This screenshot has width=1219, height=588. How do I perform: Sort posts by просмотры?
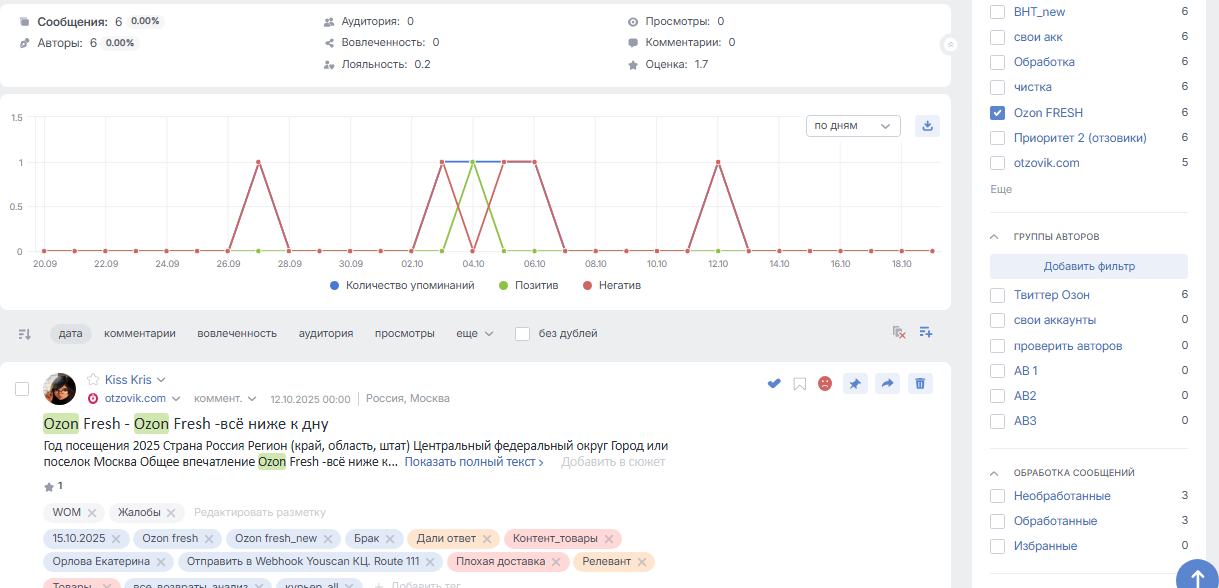coord(405,333)
